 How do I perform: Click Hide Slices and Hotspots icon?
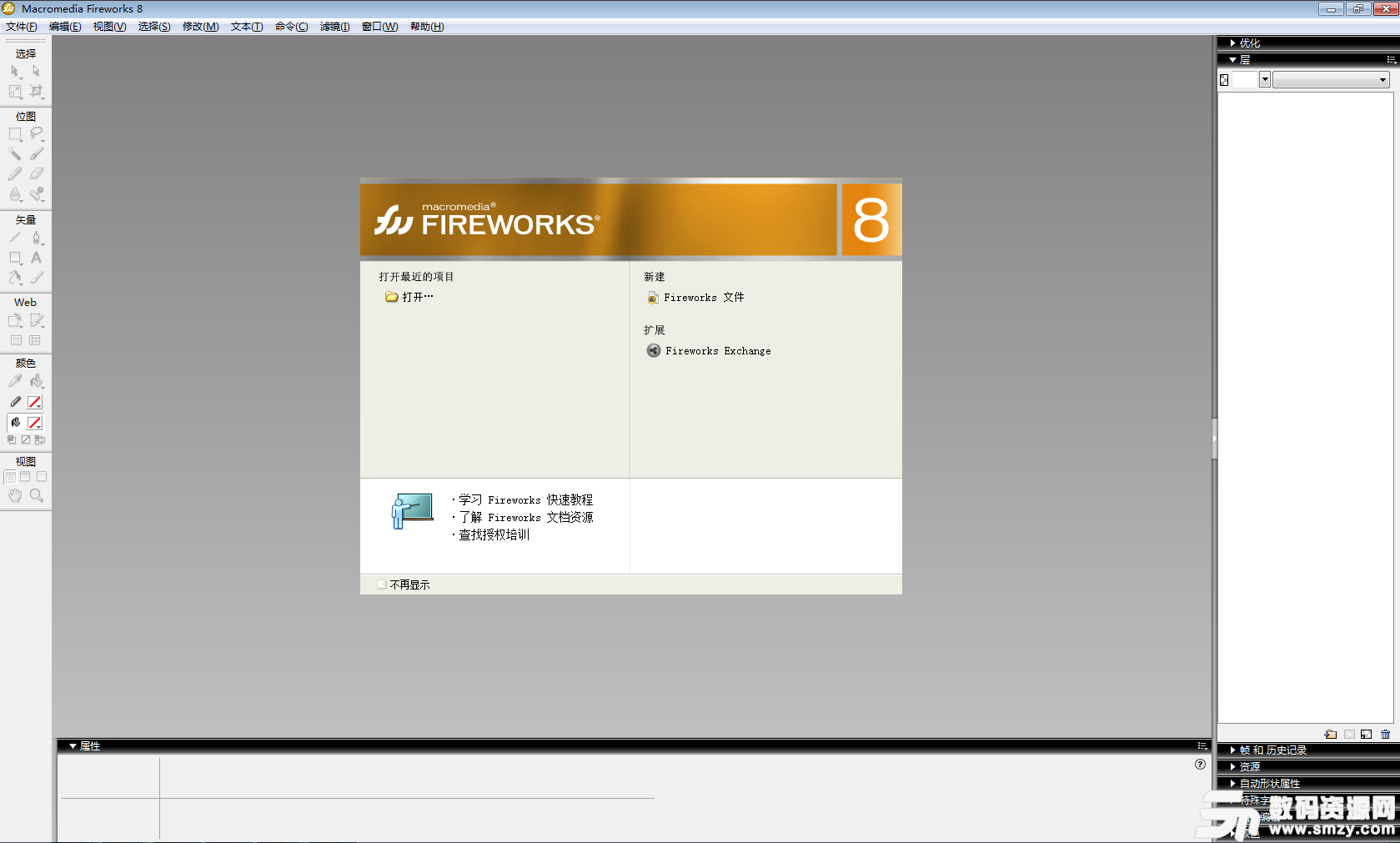[15, 340]
